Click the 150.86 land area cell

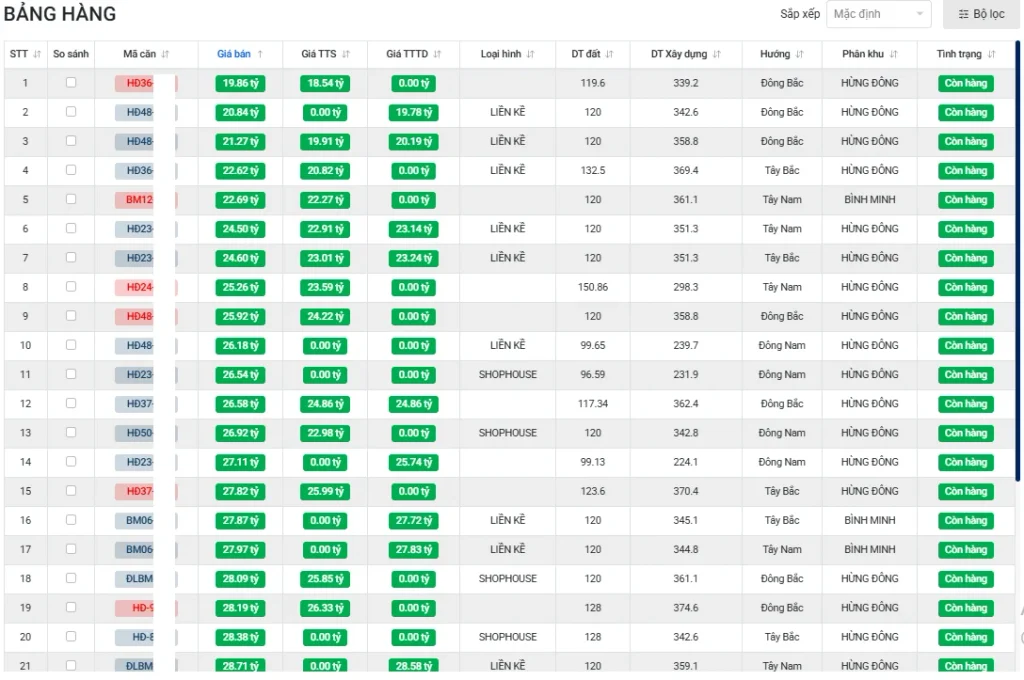(x=593, y=287)
